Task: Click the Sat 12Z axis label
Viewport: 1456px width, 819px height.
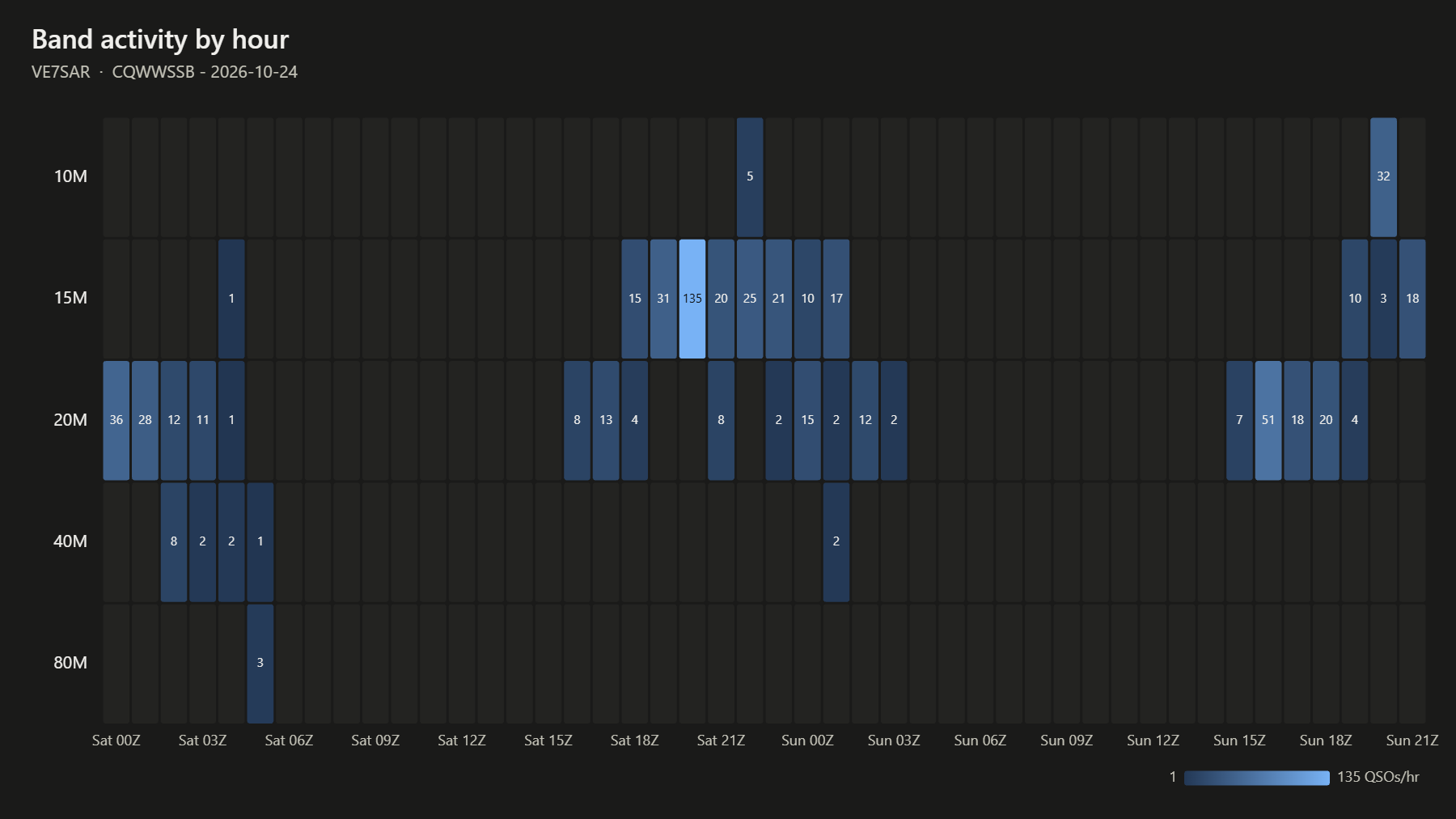Action: click(x=462, y=740)
